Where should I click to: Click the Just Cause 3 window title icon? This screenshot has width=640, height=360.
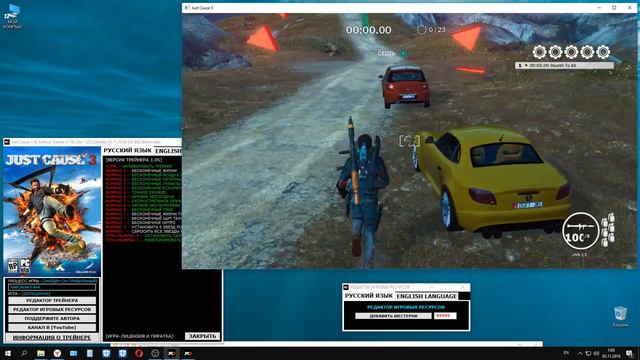187,8
